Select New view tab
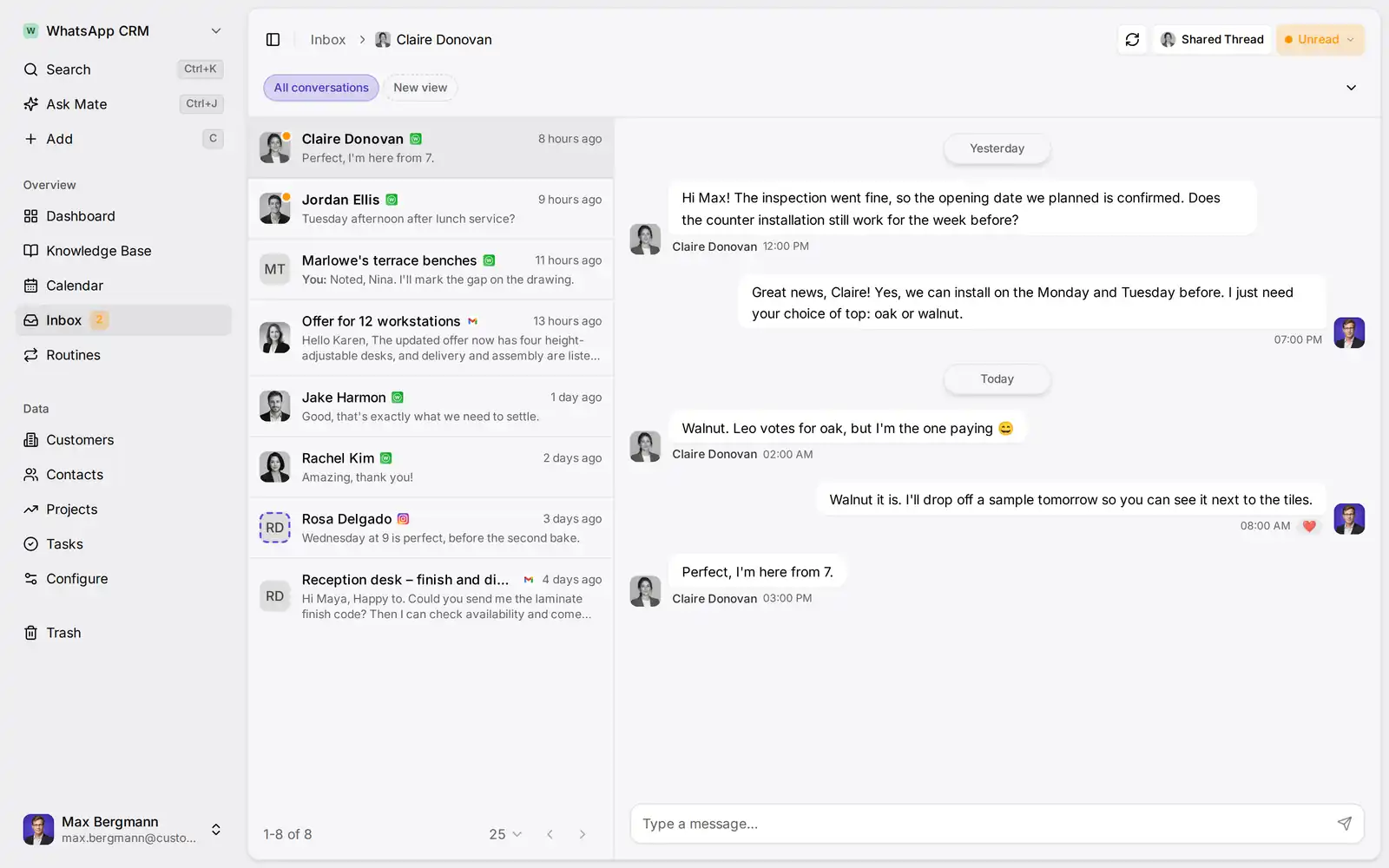Screen dimensions: 1389x868 (420, 88)
